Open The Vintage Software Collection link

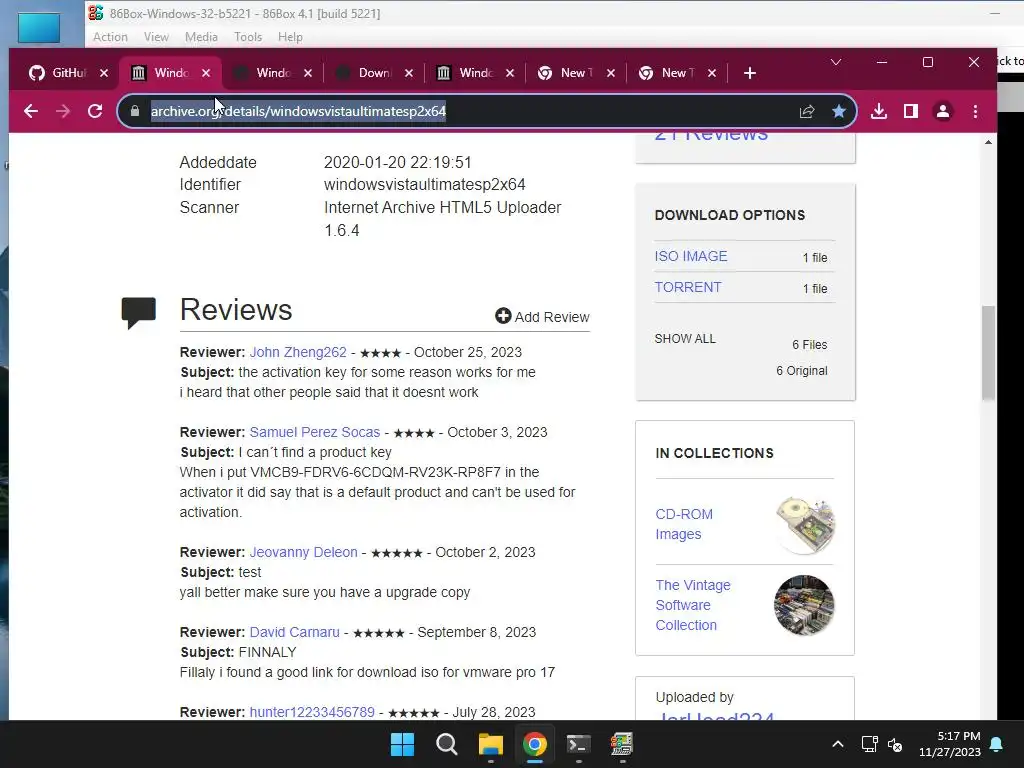pos(693,605)
